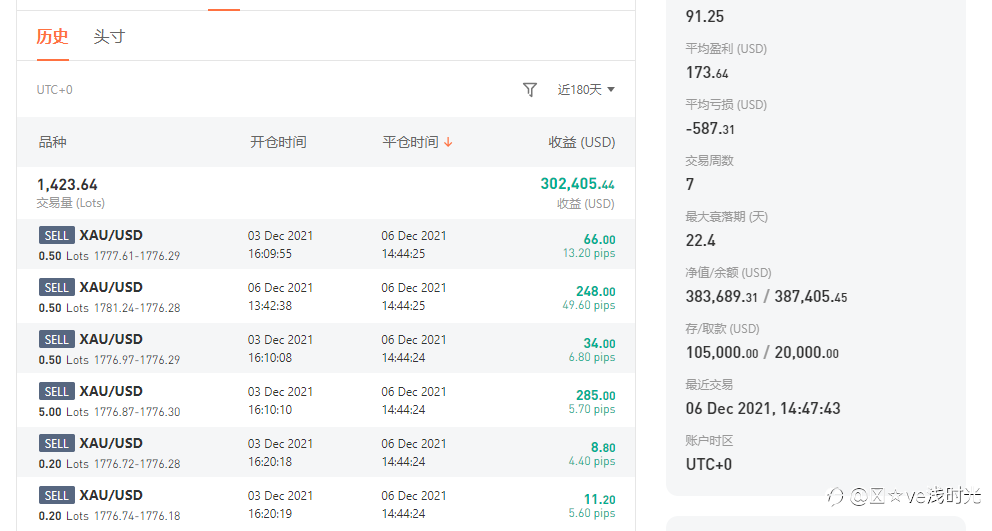Image resolution: width=992 pixels, height=531 pixels.
Task: Switch to the 历史 tab
Action: (52, 37)
